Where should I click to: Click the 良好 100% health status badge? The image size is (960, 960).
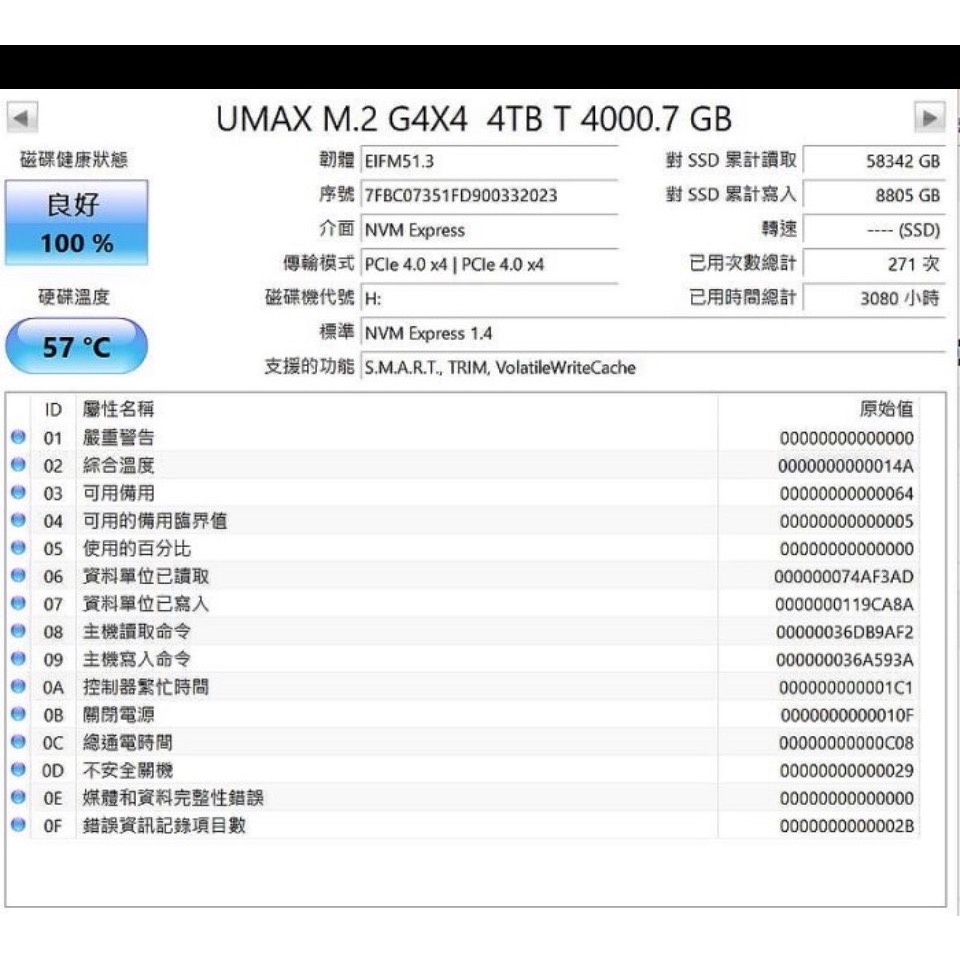tap(77, 222)
